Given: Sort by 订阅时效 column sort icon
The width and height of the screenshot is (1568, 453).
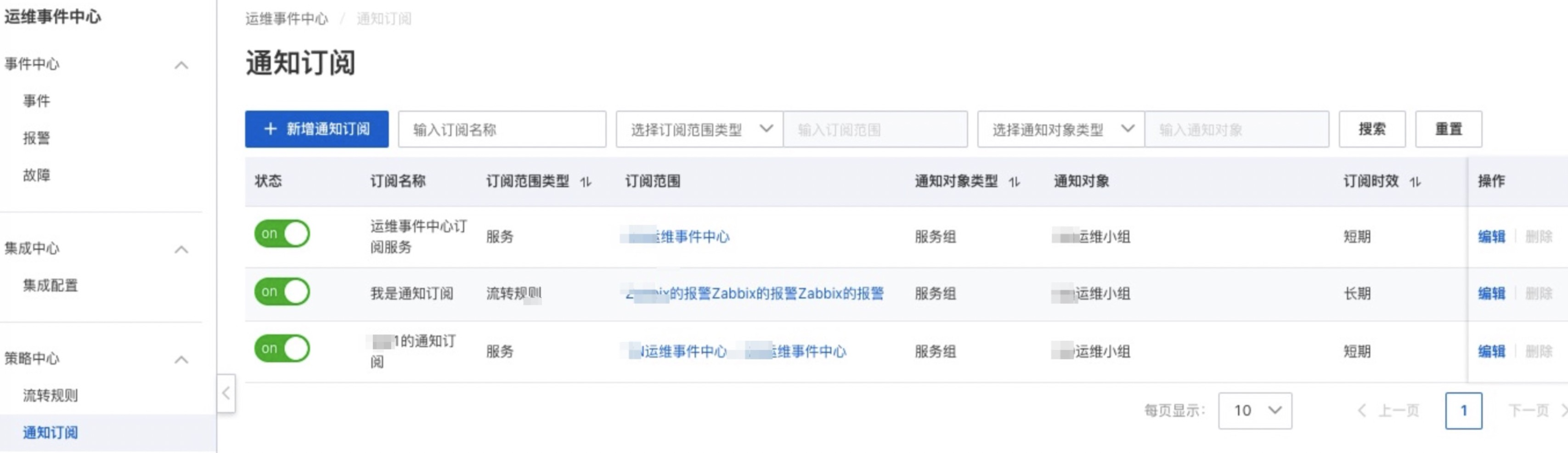Looking at the screenshot, I should [1415, 182].
